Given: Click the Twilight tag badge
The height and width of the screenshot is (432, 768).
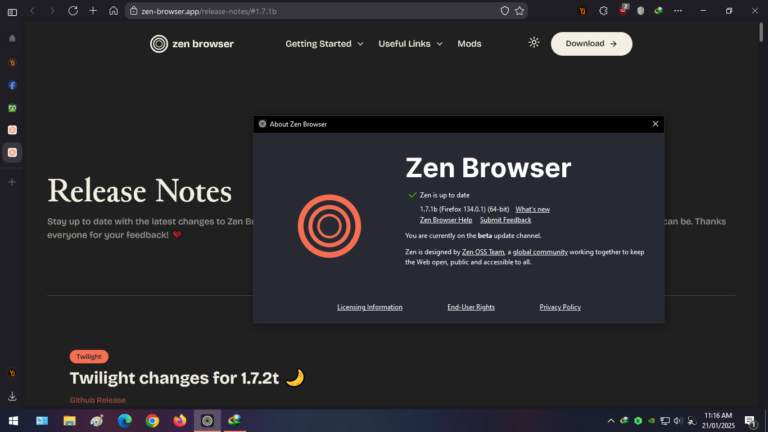Looking at the screenshot, I should (x=89, y=357).
